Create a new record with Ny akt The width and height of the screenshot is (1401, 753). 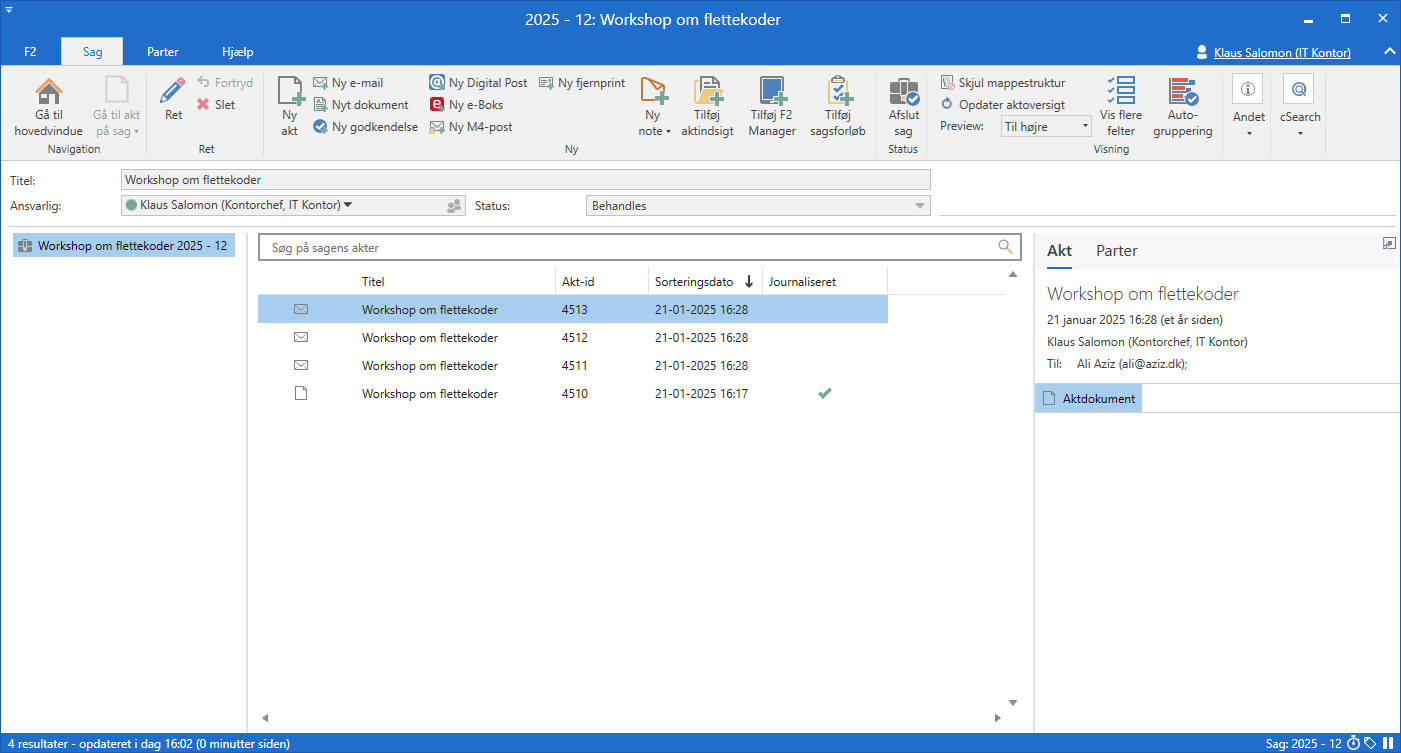point(289,107)
